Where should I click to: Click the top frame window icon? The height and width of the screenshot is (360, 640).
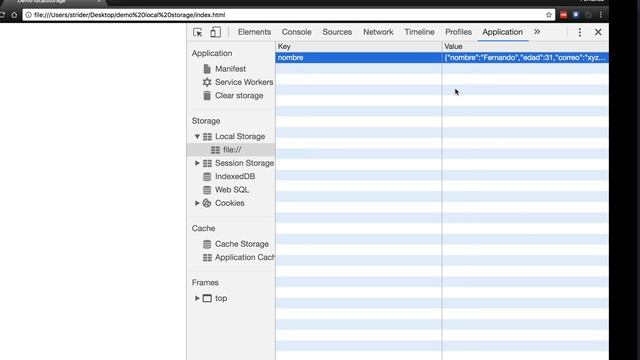[207, 298]
